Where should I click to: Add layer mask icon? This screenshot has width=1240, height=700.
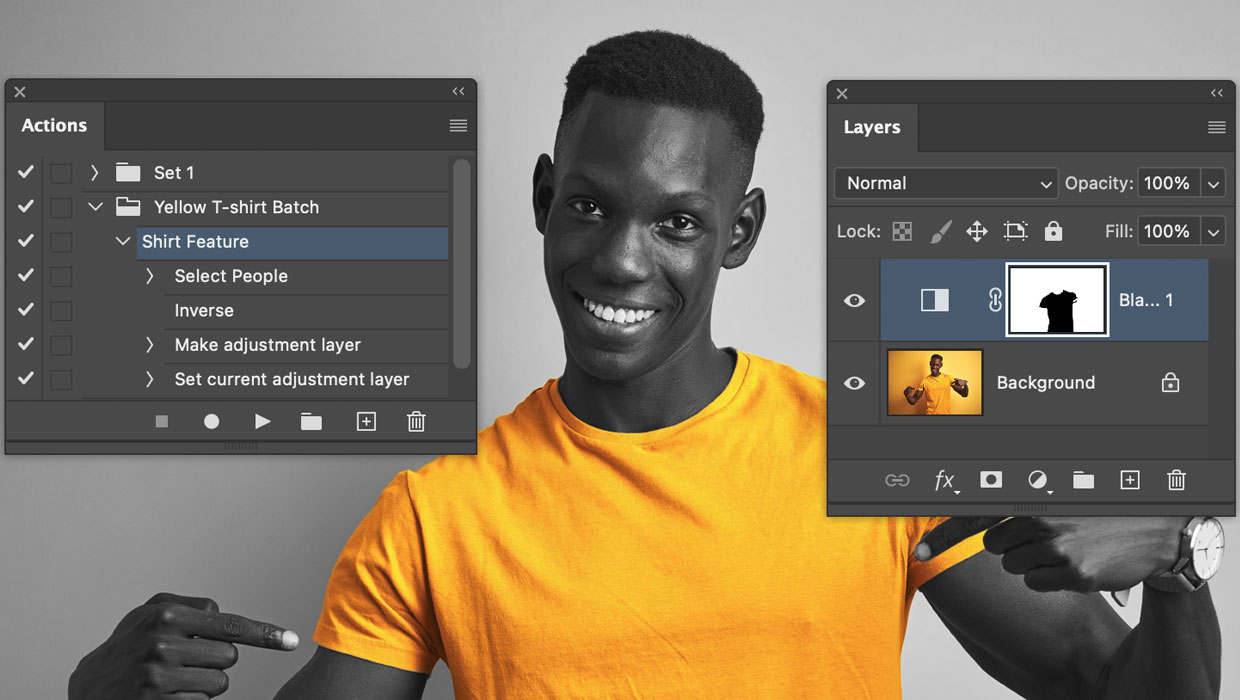coord(991,480)
